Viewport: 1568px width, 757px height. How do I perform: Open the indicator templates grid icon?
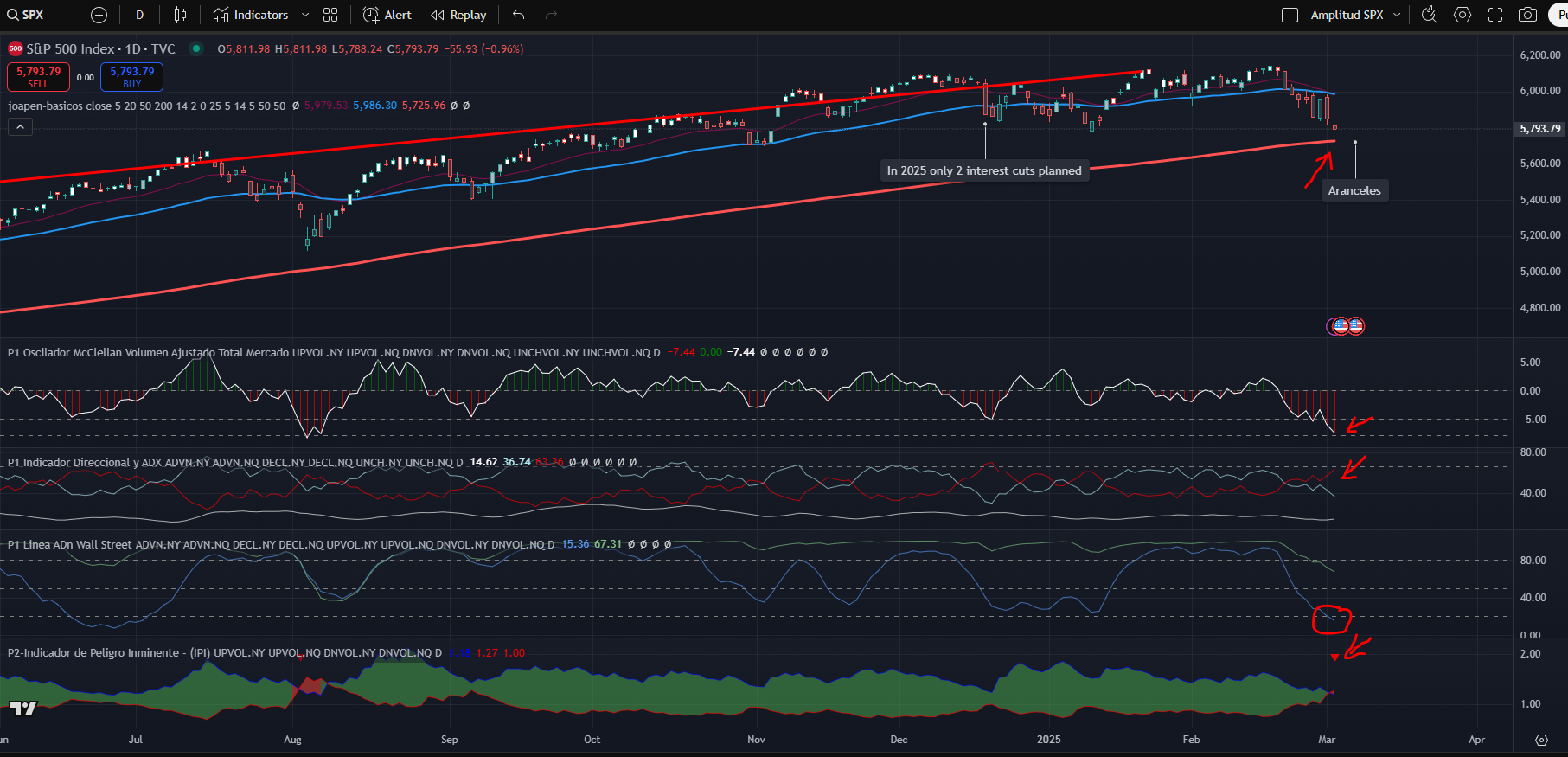coord(330,15)
